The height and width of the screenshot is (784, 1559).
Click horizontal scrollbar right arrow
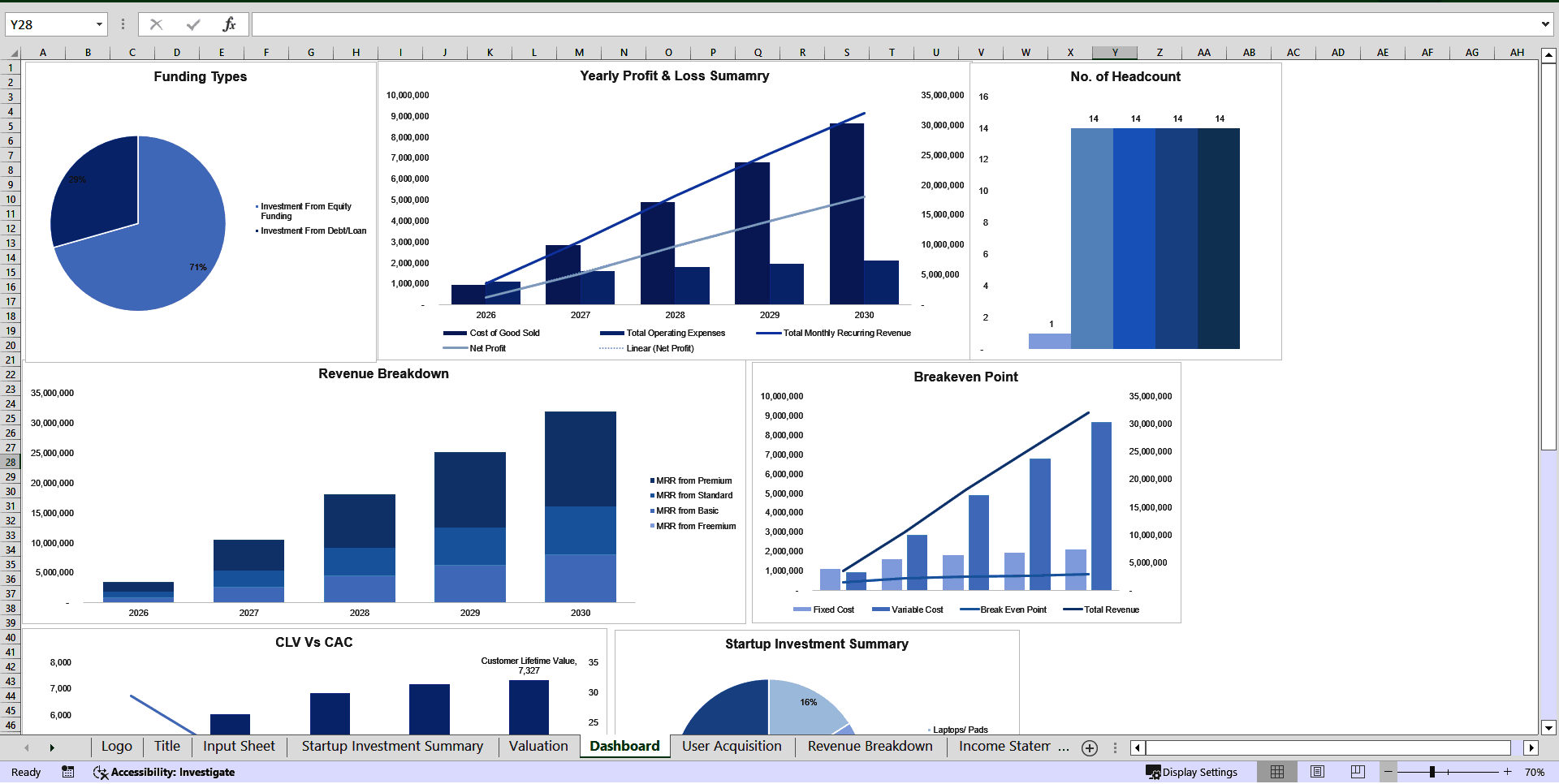pos(1531,747)
